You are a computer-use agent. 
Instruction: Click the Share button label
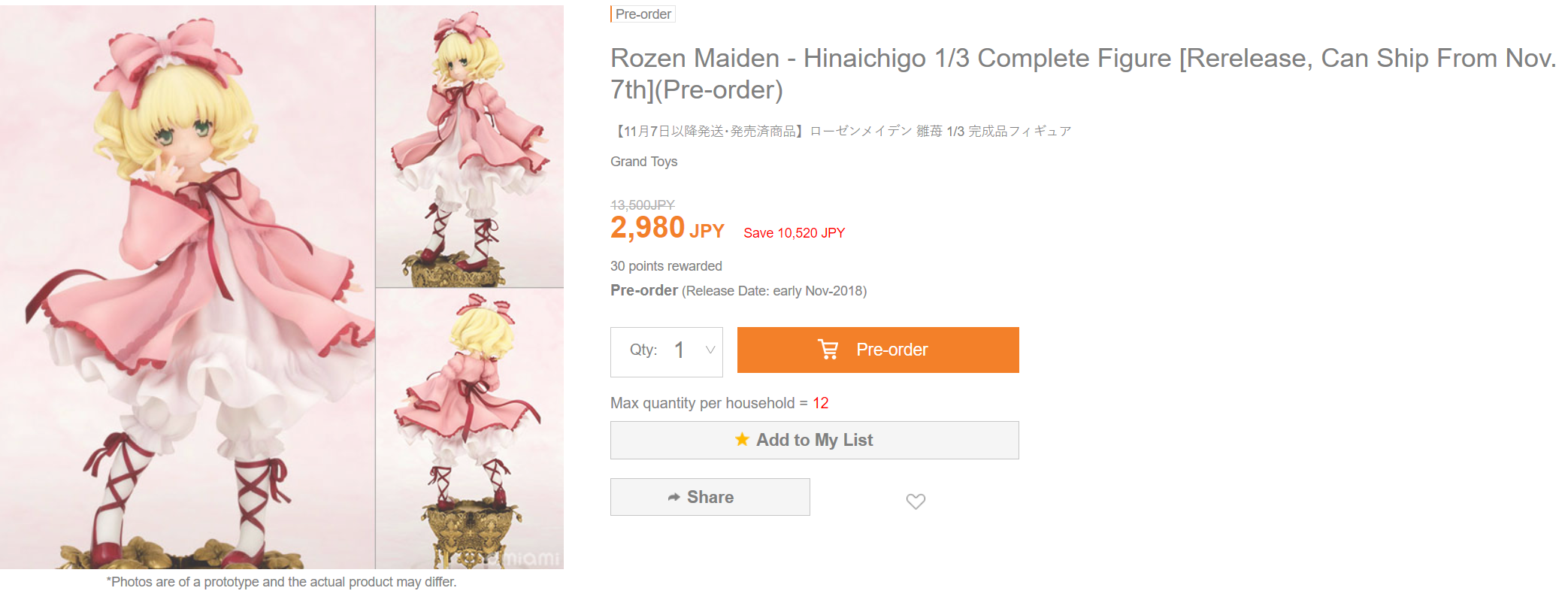pos(710,497)
